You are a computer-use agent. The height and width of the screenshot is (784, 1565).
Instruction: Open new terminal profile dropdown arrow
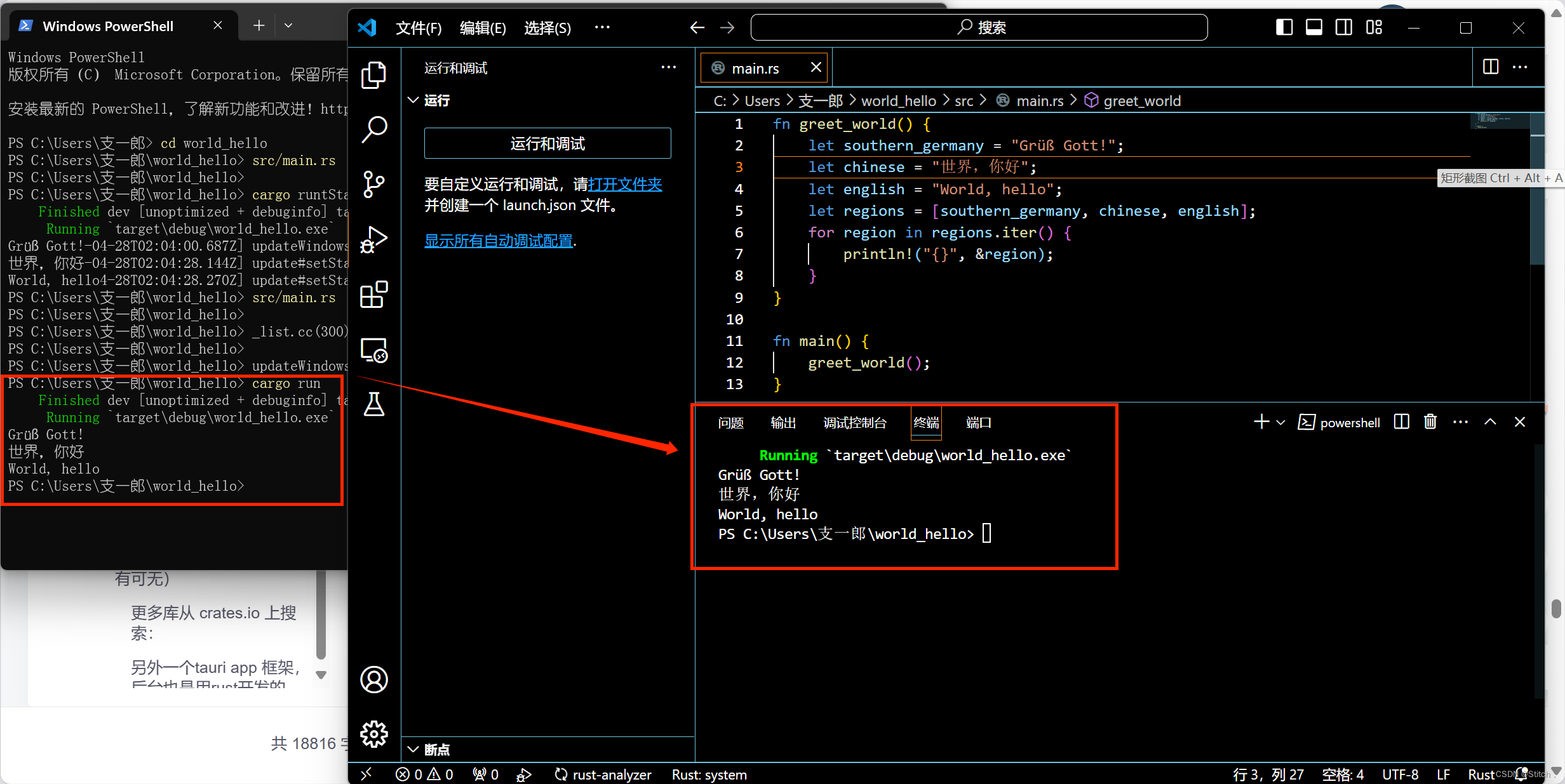(1281, 422)
